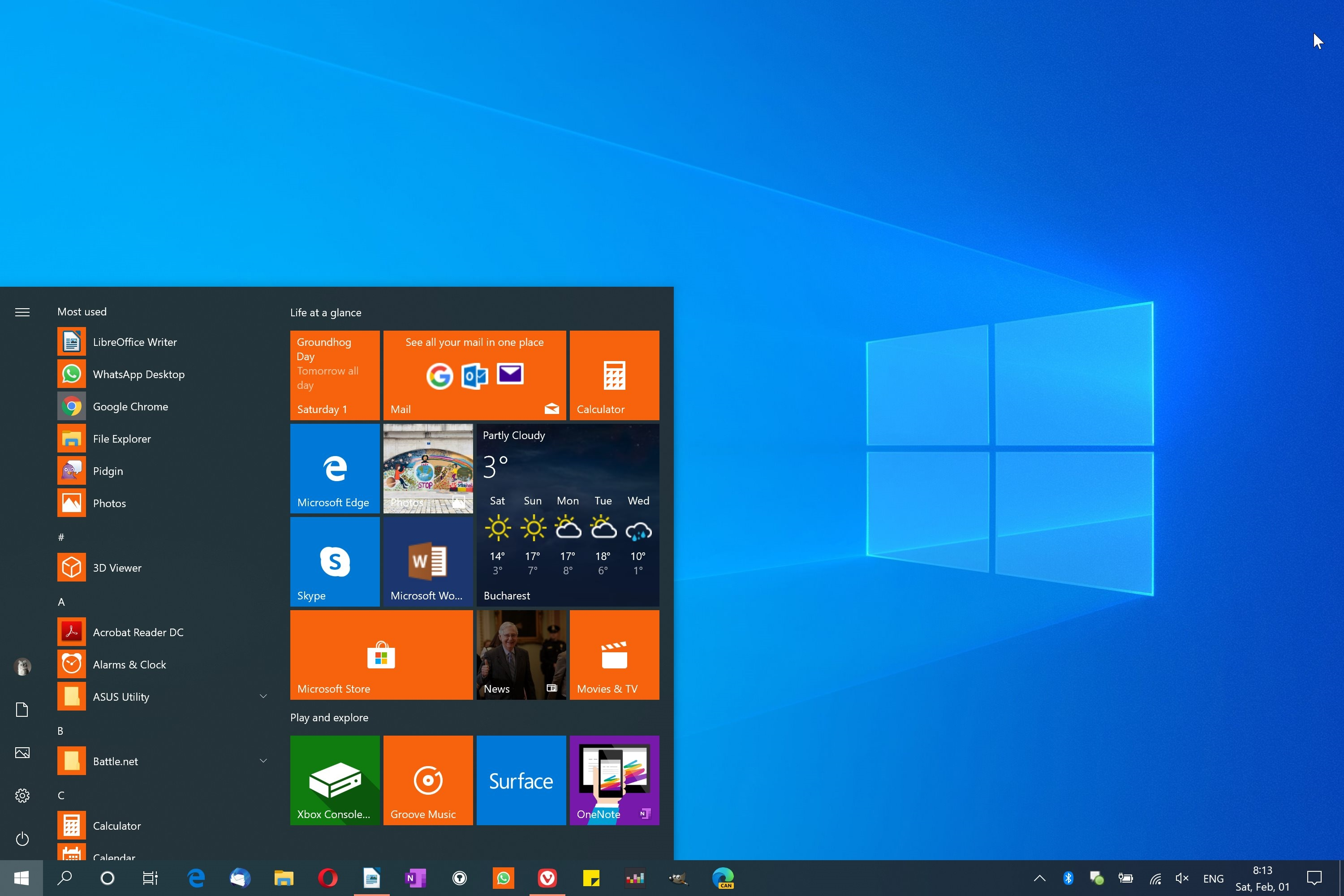Screen dimensions: 1344x896
Task: Toggle Task View on the taskbar
Action: [150, 878]
